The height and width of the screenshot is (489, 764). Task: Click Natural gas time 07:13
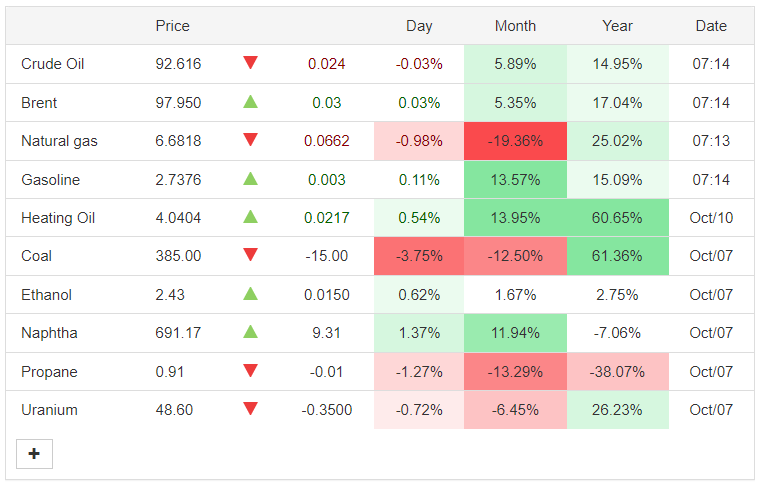pos(711,141)
